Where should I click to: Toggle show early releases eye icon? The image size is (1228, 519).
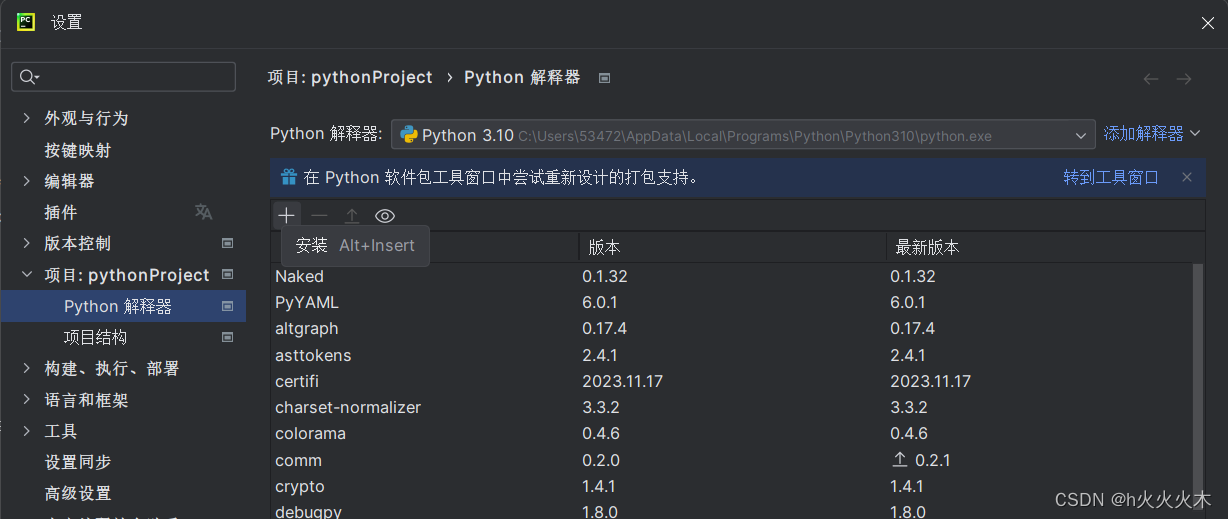385,215
